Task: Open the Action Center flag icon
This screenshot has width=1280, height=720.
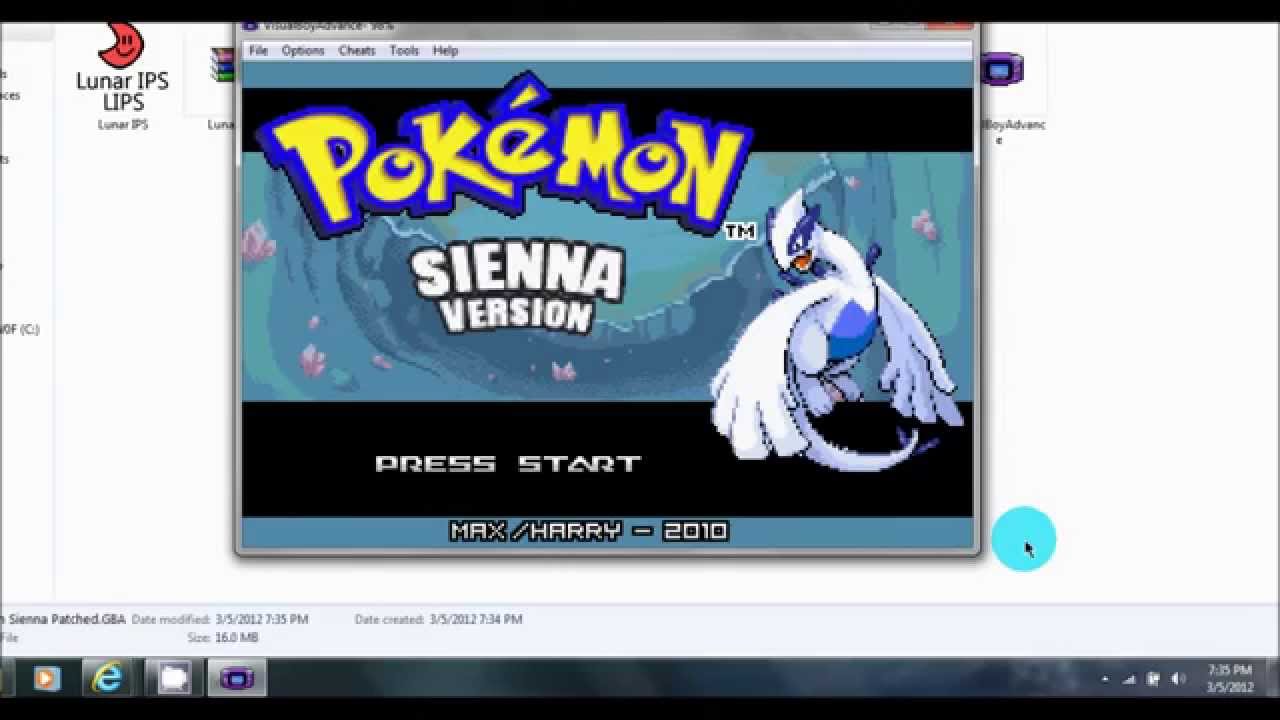Action: (x=1153, y=679)
